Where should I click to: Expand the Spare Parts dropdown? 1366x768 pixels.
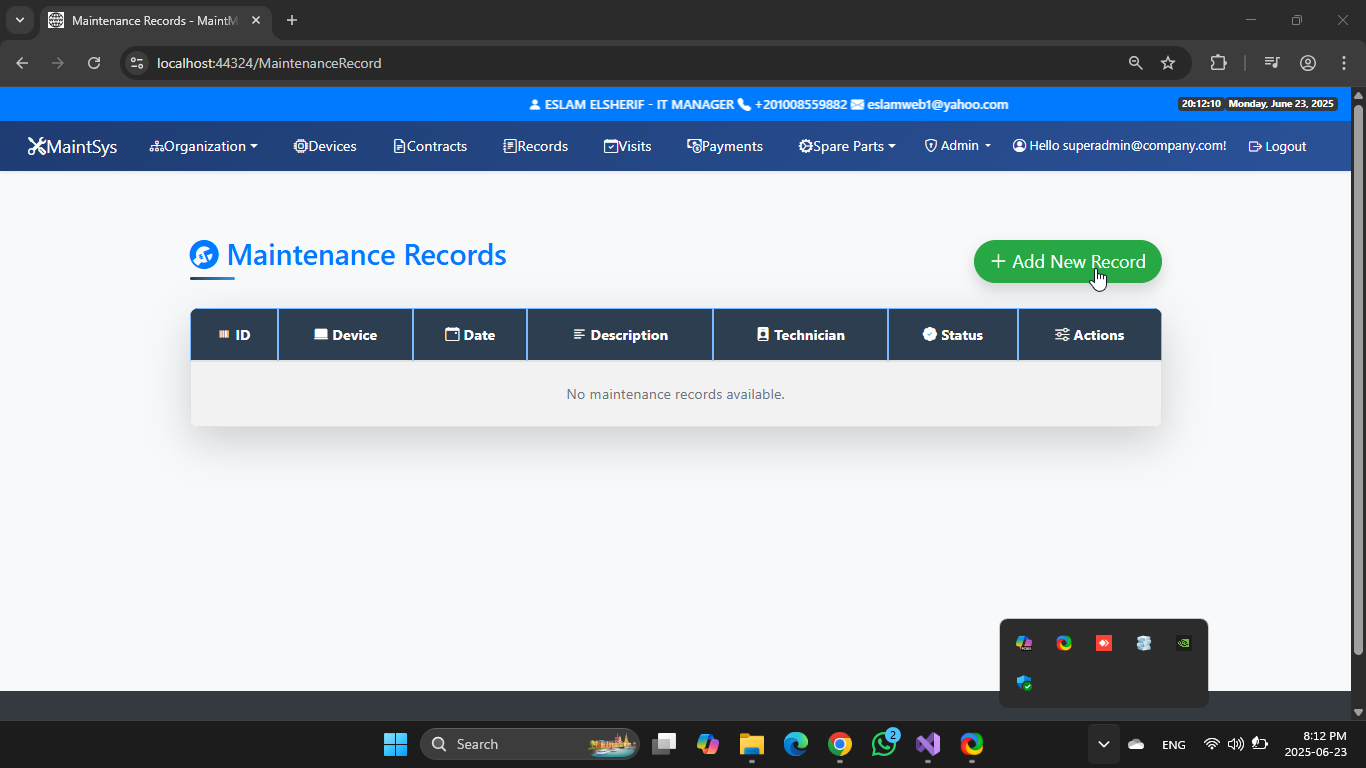coord(847,146)
